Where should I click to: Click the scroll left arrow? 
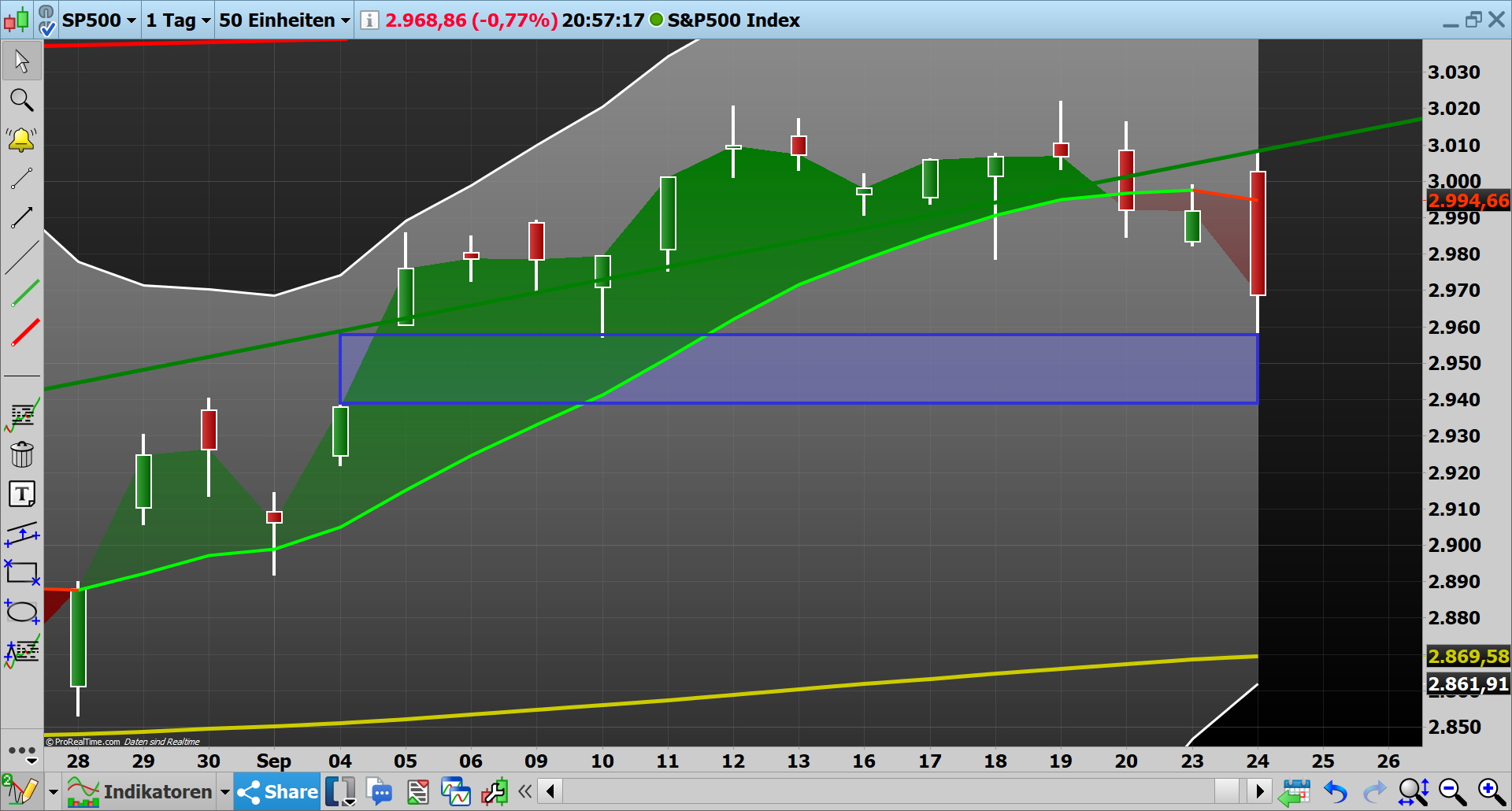(550, 791)
